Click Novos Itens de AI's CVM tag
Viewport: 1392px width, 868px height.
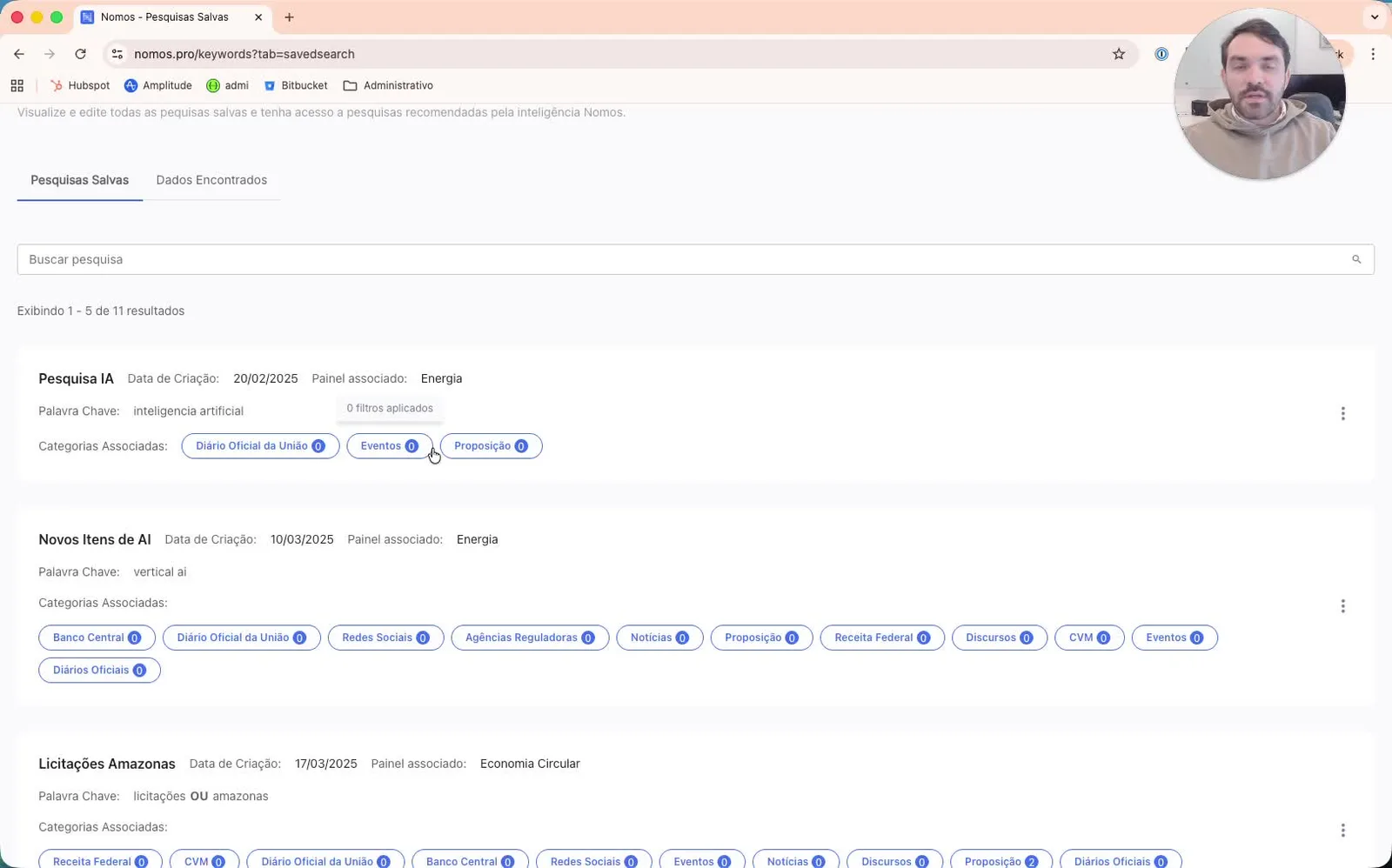(x=1089, y=638)
